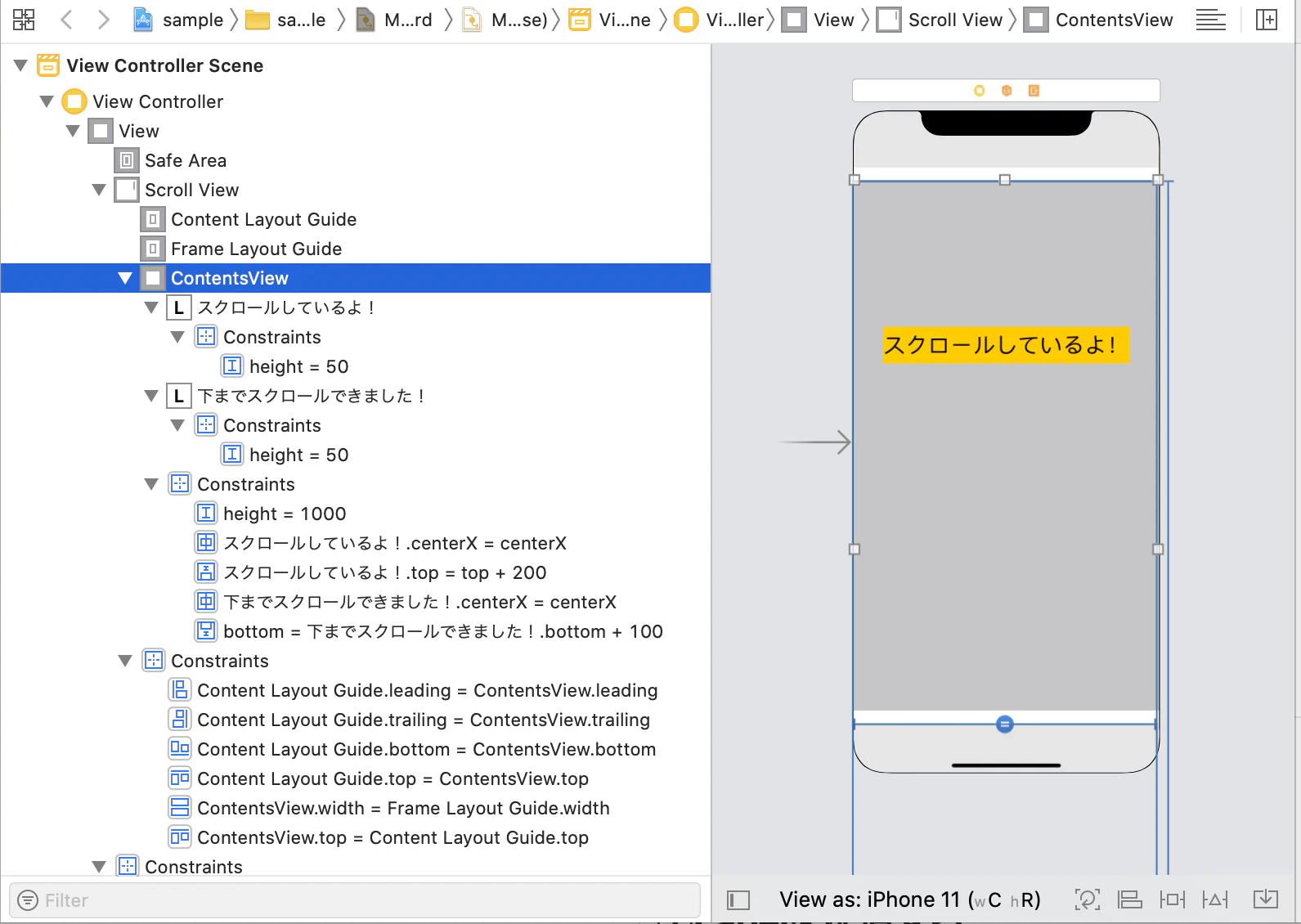Image resolution: width=1301 pixels, height=924 pixels.
Task: Click the First Responder icon in scene dock
Action: [1007, 91]
